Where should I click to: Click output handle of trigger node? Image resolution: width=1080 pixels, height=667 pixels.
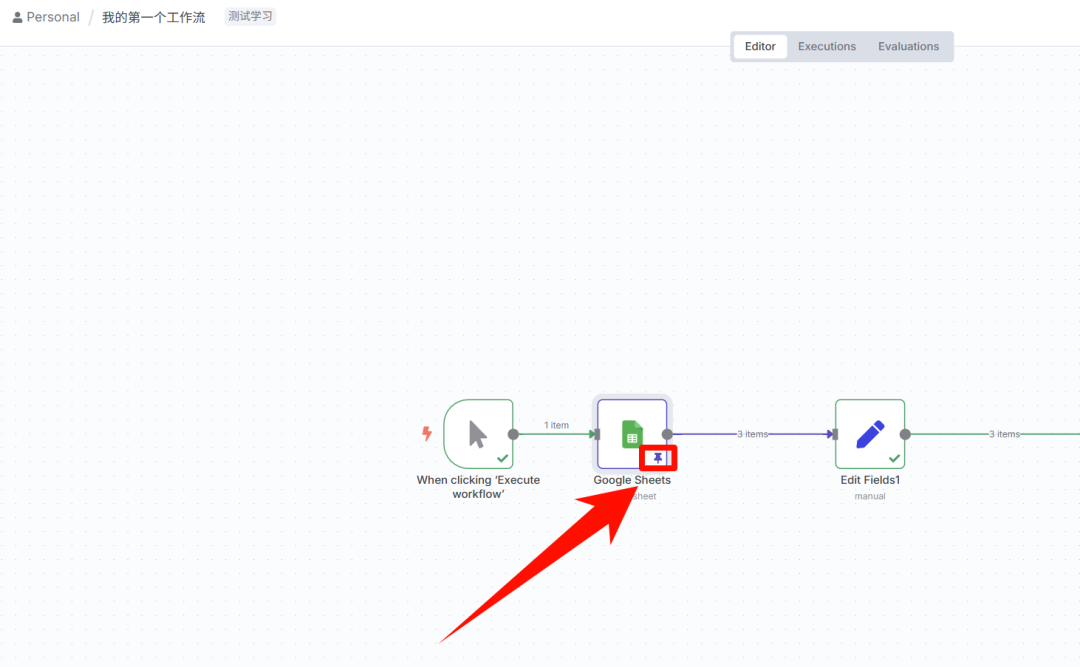coord(513,434)
